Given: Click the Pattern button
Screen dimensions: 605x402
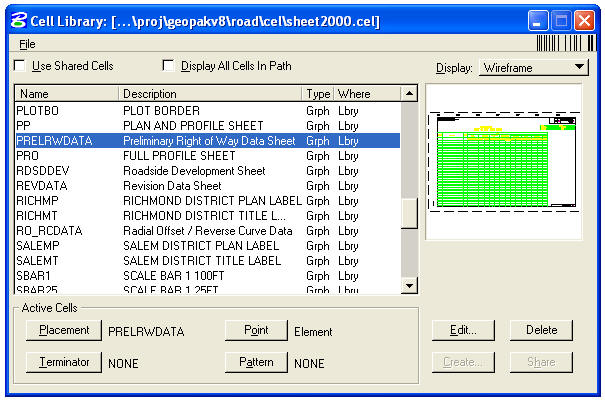Looking at the screenshot, I should (x=255, y=362).
